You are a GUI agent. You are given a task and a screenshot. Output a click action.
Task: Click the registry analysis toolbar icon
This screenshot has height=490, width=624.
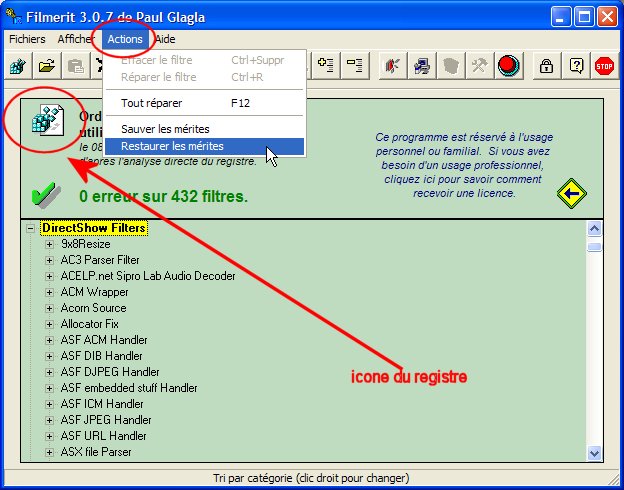(18, 66)
